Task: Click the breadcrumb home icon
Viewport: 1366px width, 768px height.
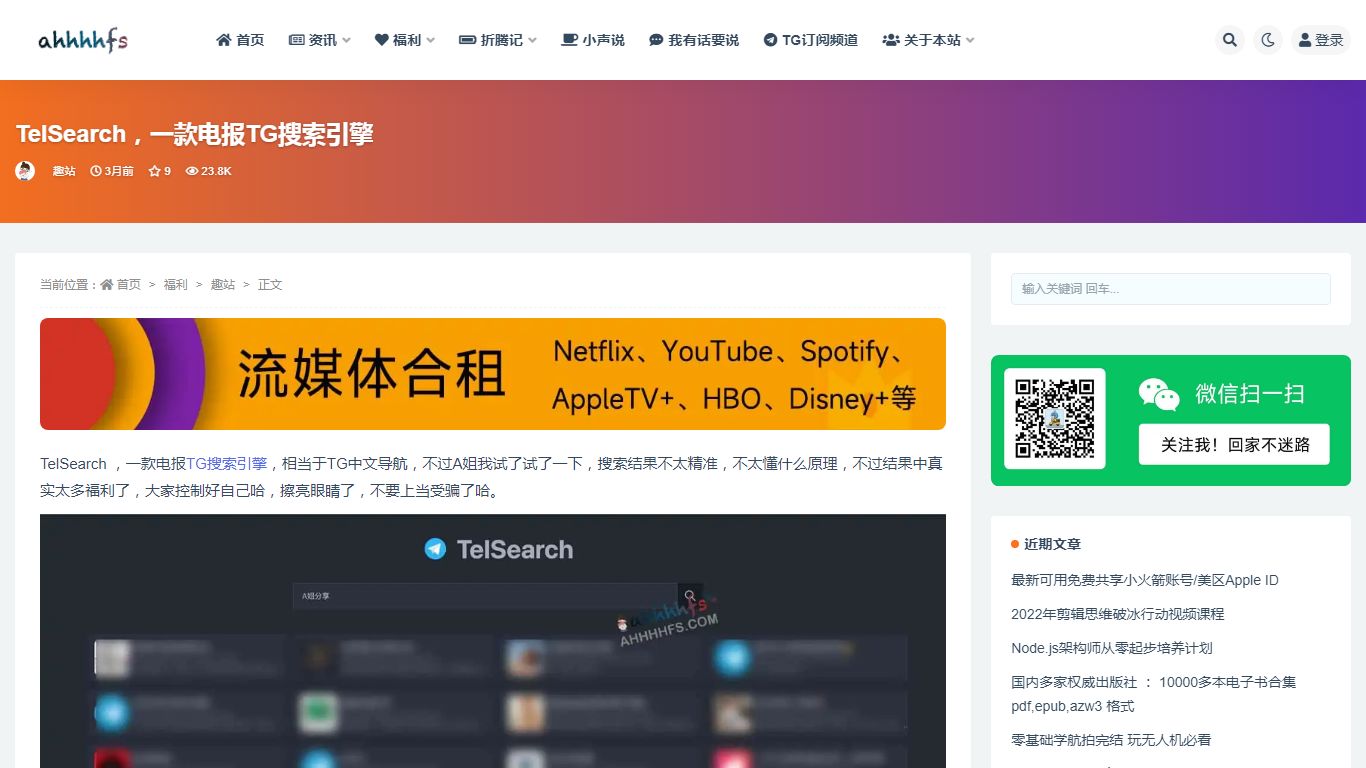Action: click(106, 284)
